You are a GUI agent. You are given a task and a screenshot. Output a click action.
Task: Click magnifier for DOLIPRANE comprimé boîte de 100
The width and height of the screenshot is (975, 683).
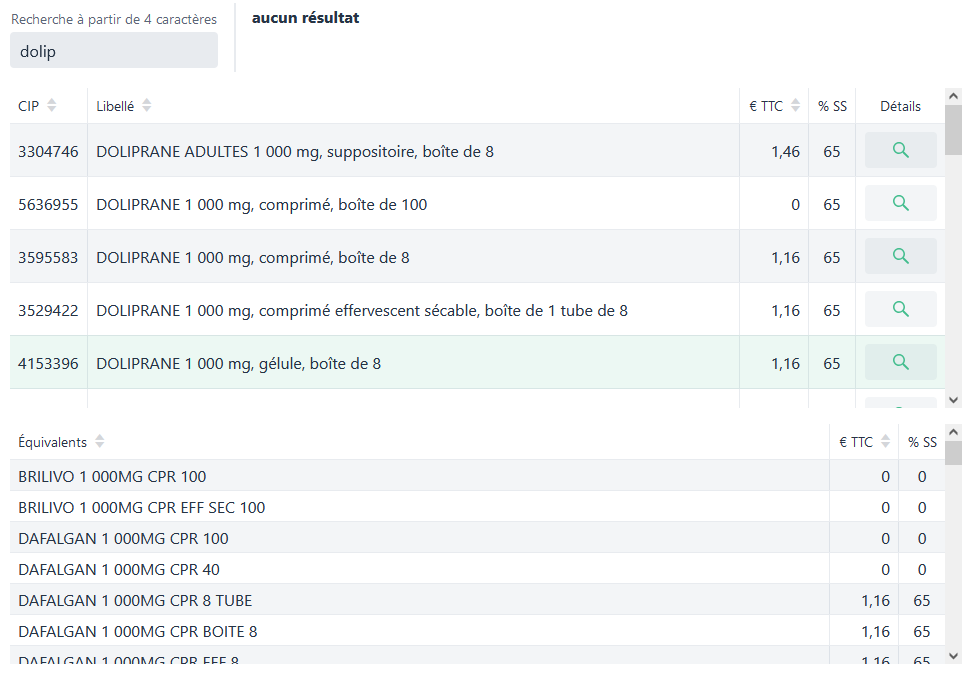900,203
